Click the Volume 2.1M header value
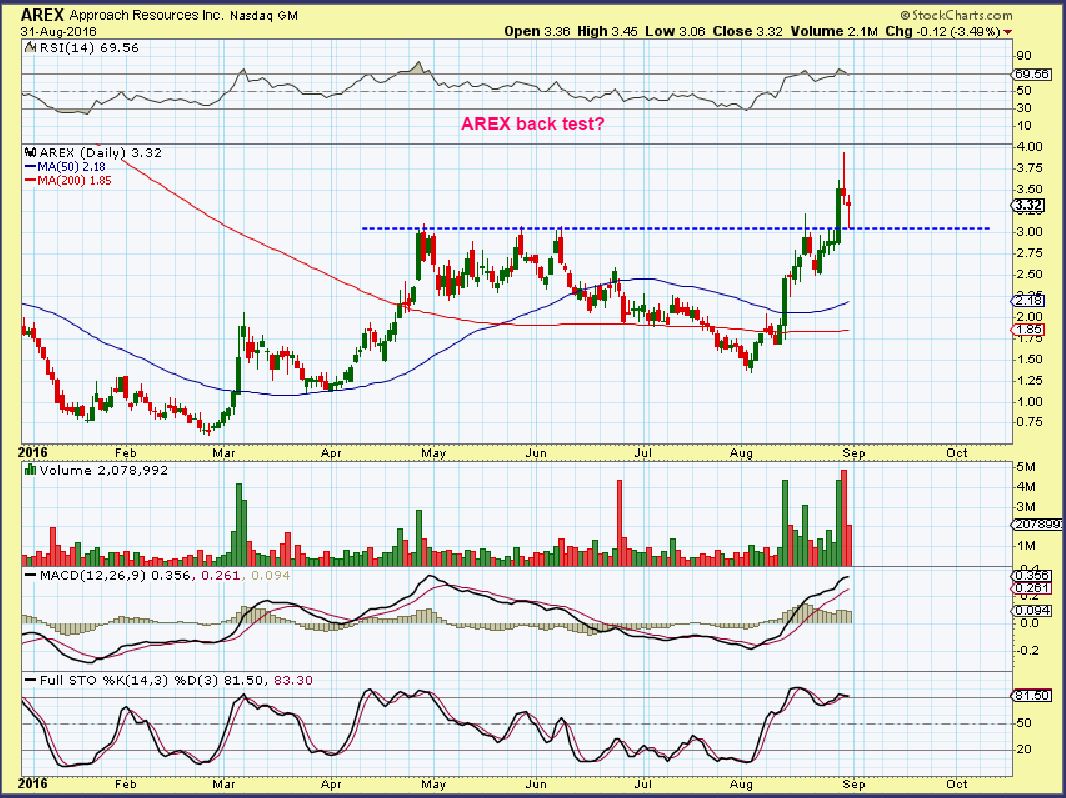This screenshot has height=798, width=1066. pos(834,31)
